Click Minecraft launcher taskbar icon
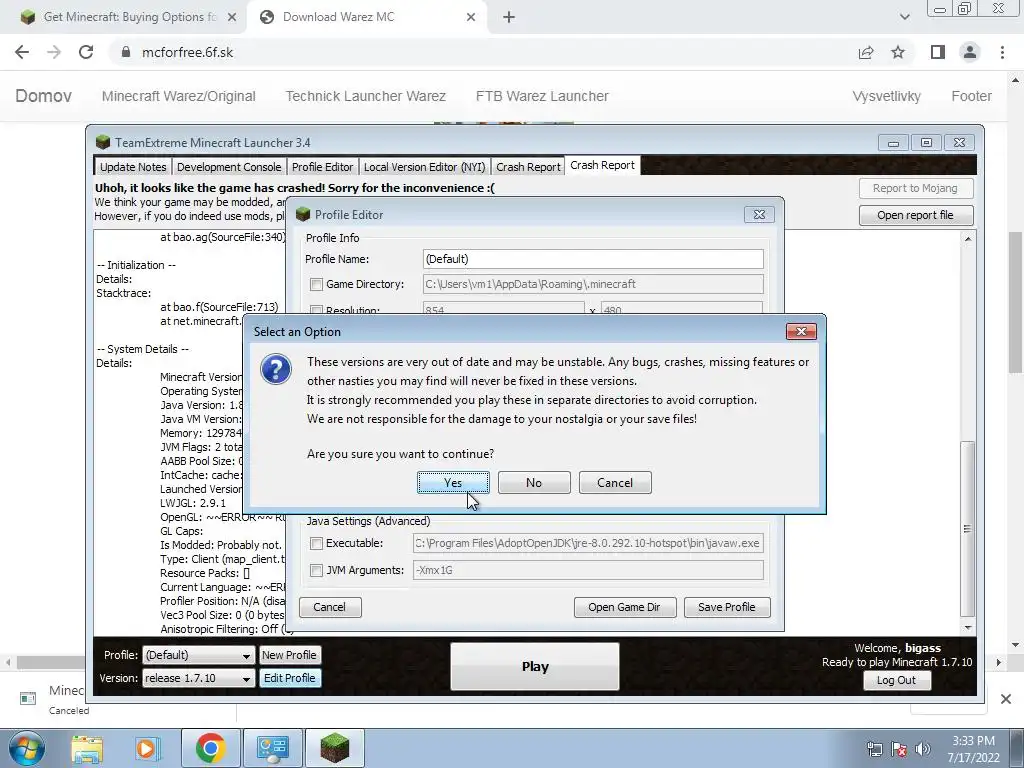Viewport: 1024px width, 768px height. (x=335, y=748)
